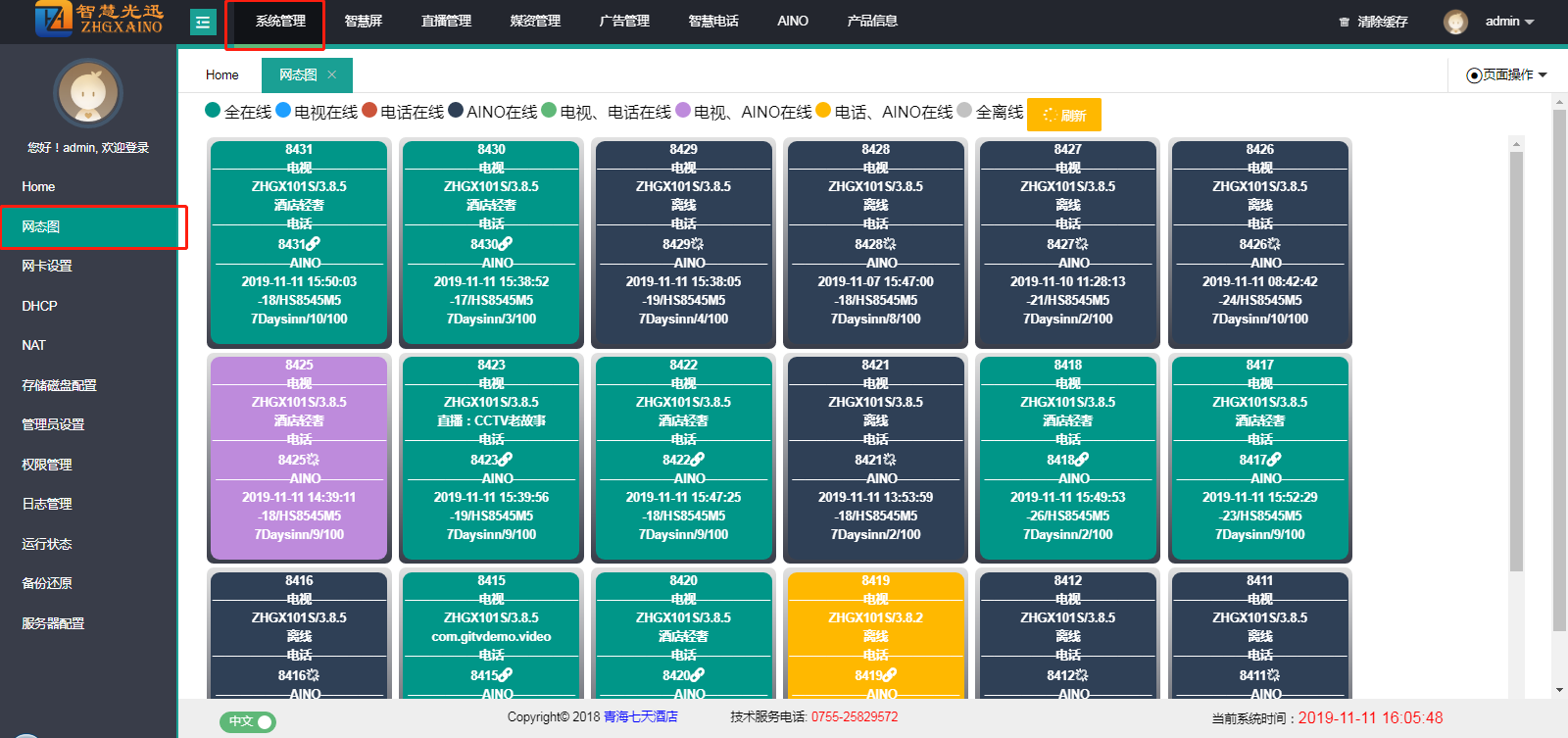Click the link icon next to phone 8431
Screen dimensions: 1568x738
click(x=314, y=244)
